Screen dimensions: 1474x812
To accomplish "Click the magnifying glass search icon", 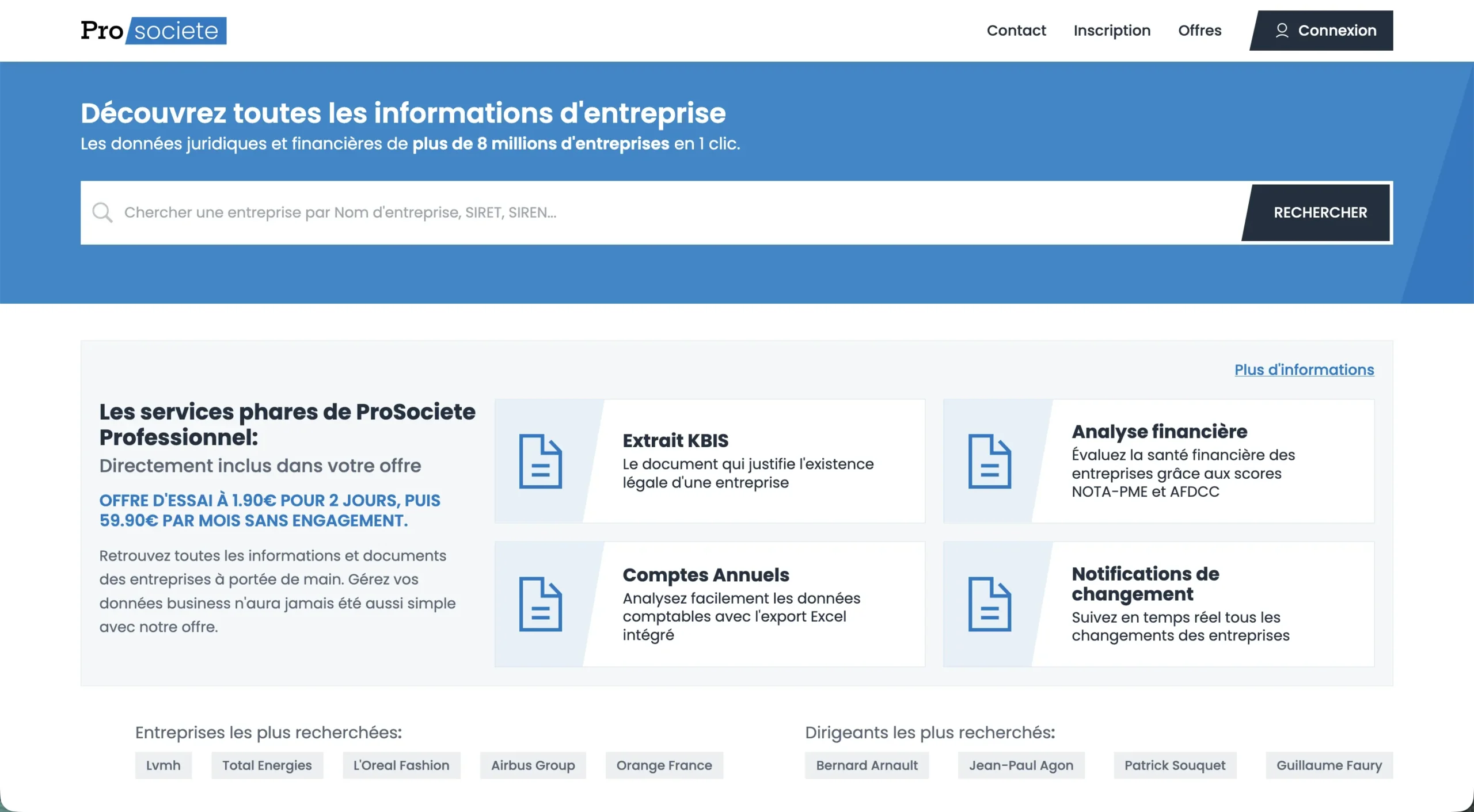I will [102, 212].
